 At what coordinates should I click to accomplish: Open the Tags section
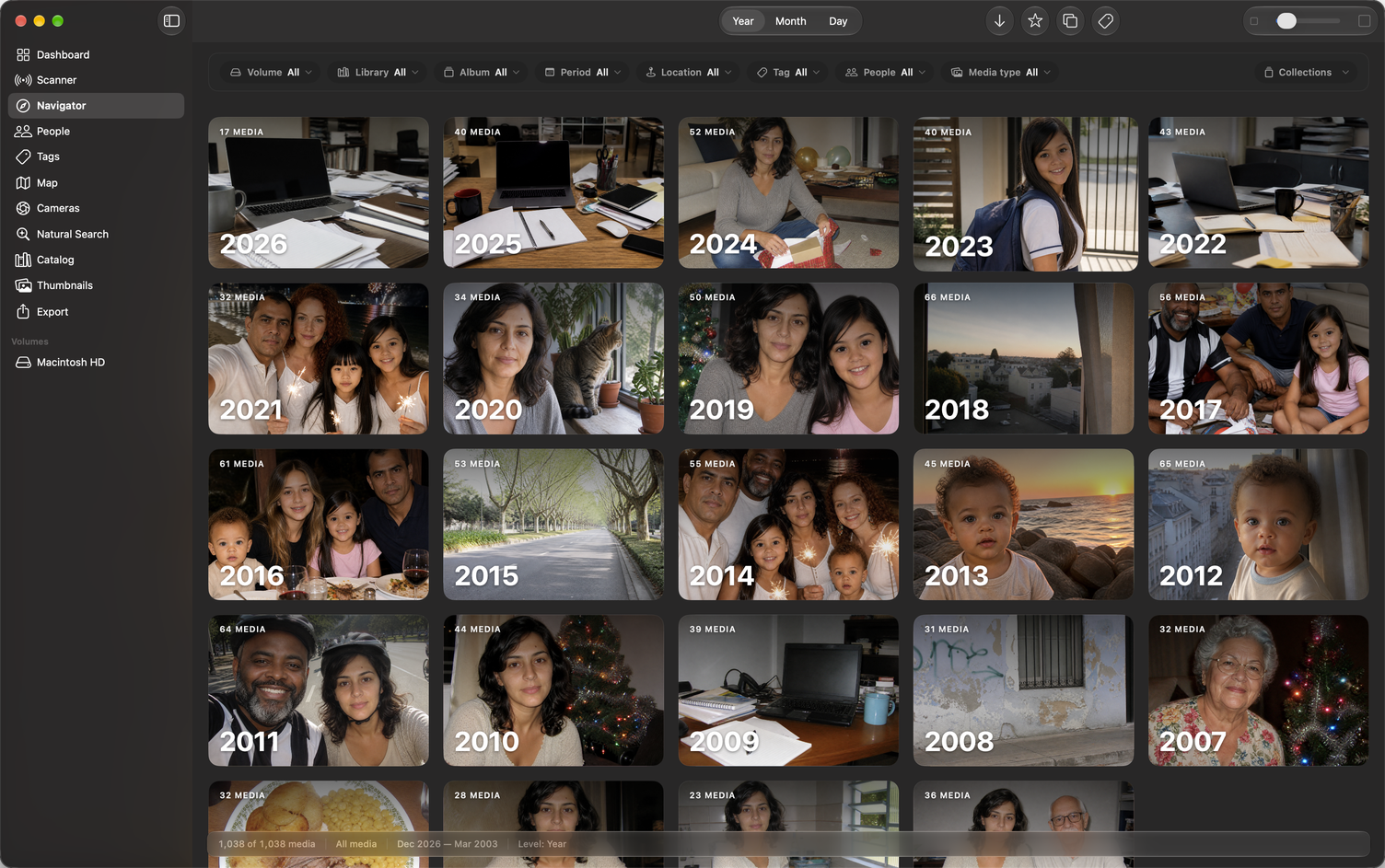[x=96, y=156]
